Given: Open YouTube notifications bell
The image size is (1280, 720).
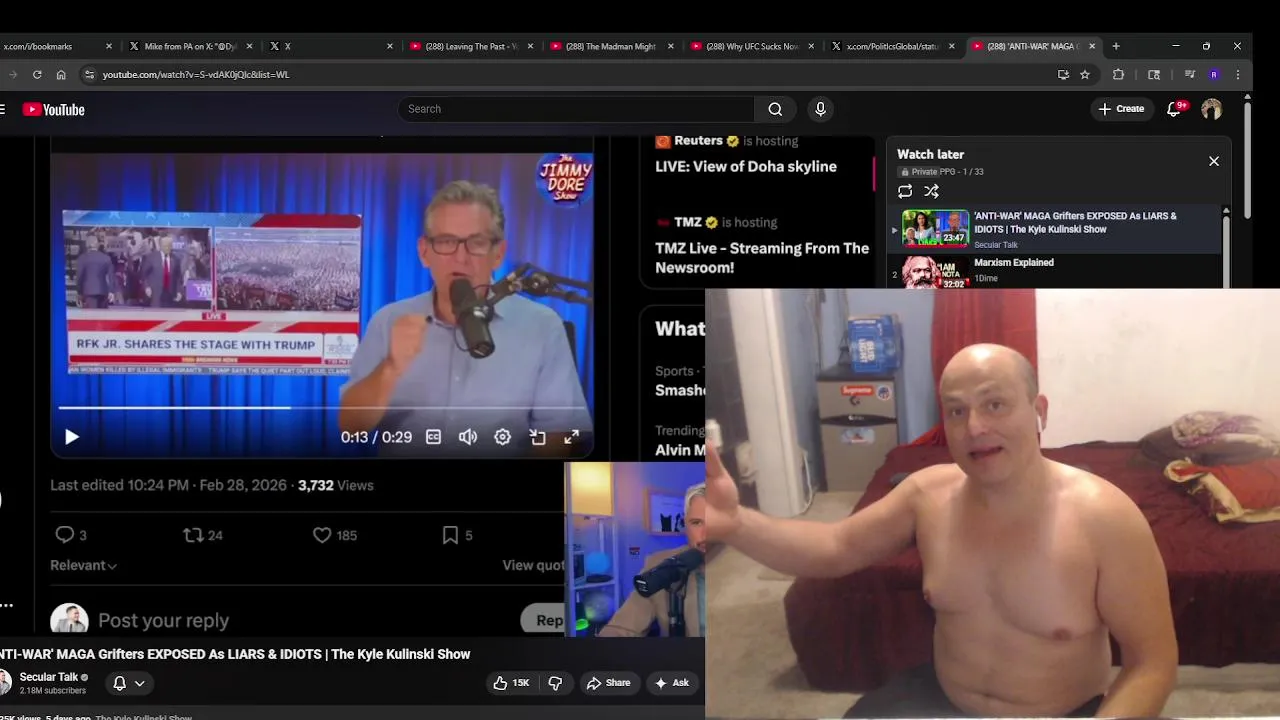Looking at the screenshot, I should 1175,109.
